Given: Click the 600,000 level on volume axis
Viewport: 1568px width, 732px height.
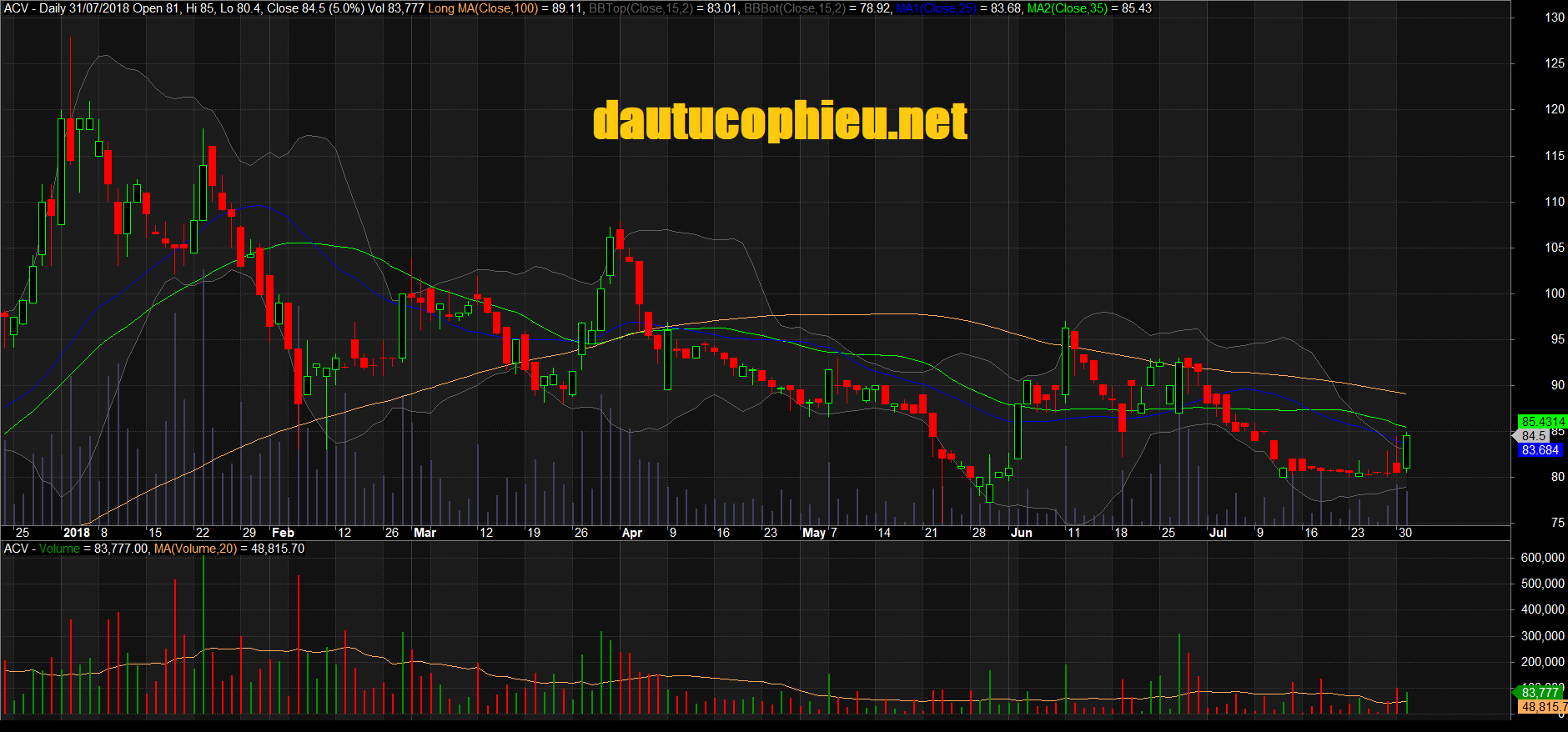Looking at the screenshot, I should (x=1542, y=558).
